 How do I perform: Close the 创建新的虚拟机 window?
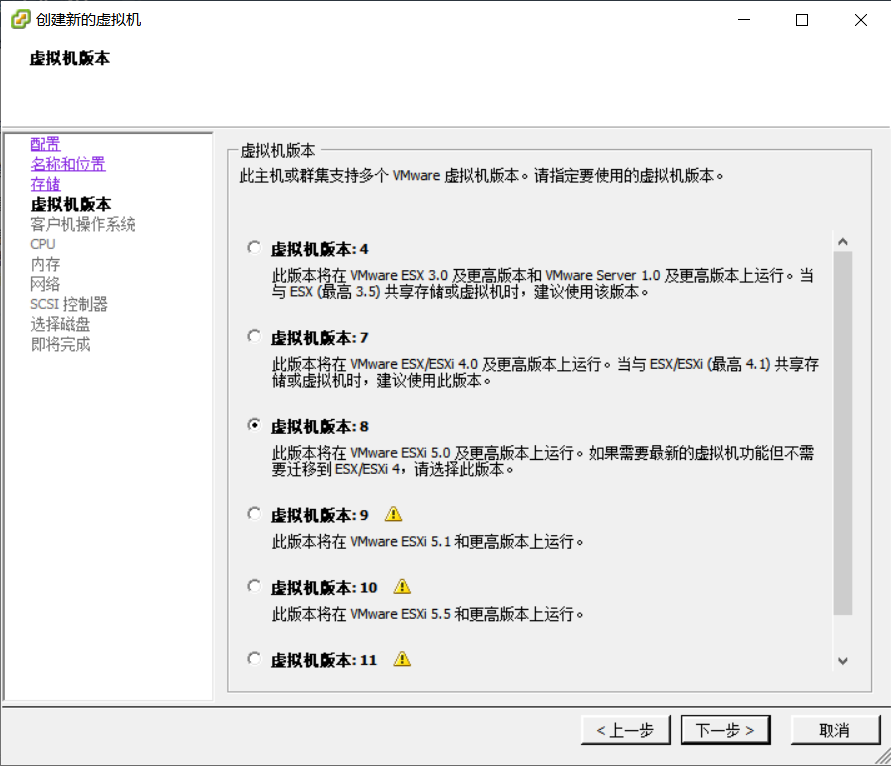(x=860, y=20)
